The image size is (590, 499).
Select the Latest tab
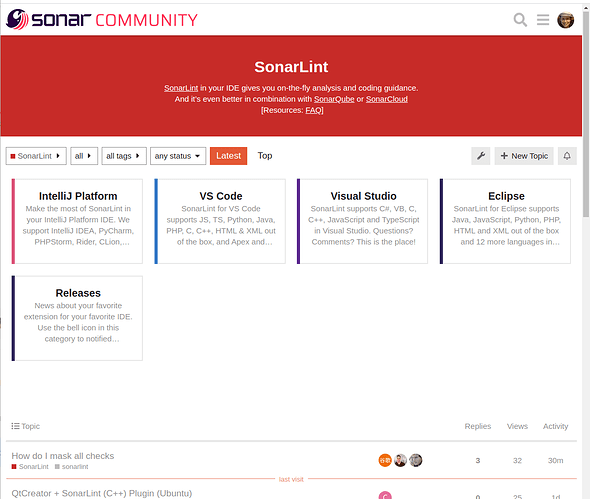click(x=228, y=156)
